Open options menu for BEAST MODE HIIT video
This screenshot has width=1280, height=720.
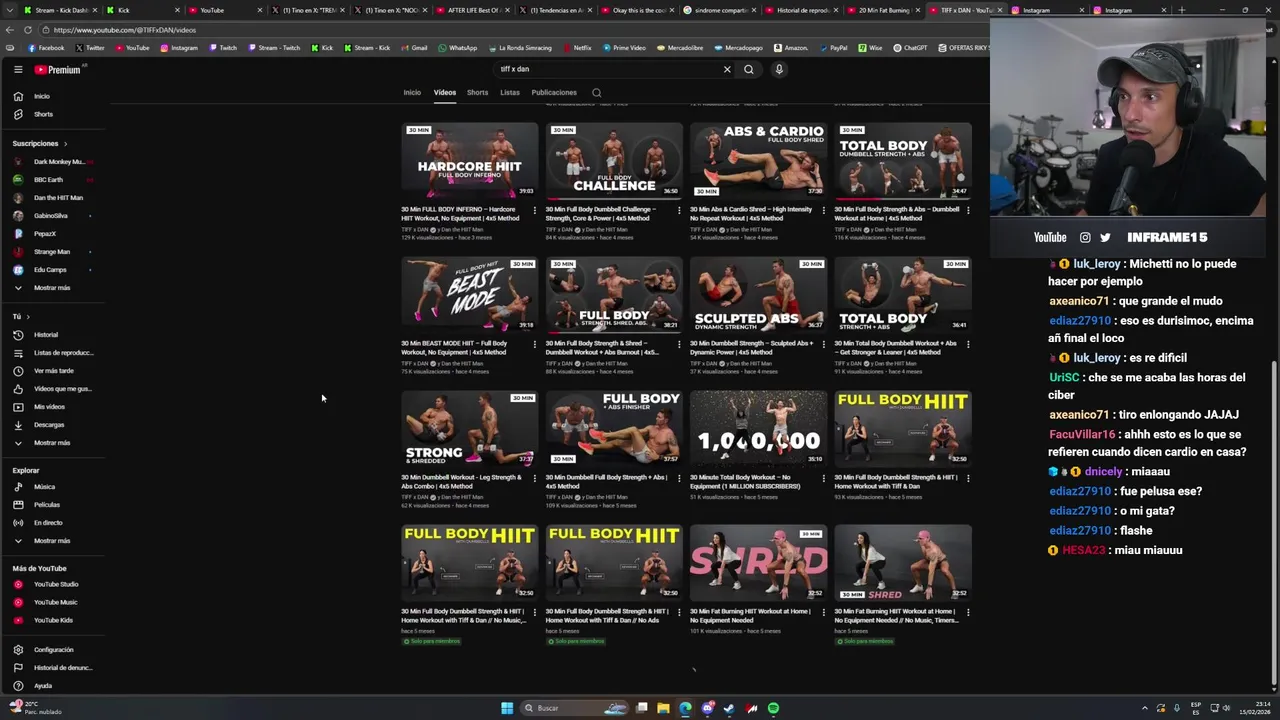[x=534, y=344]
